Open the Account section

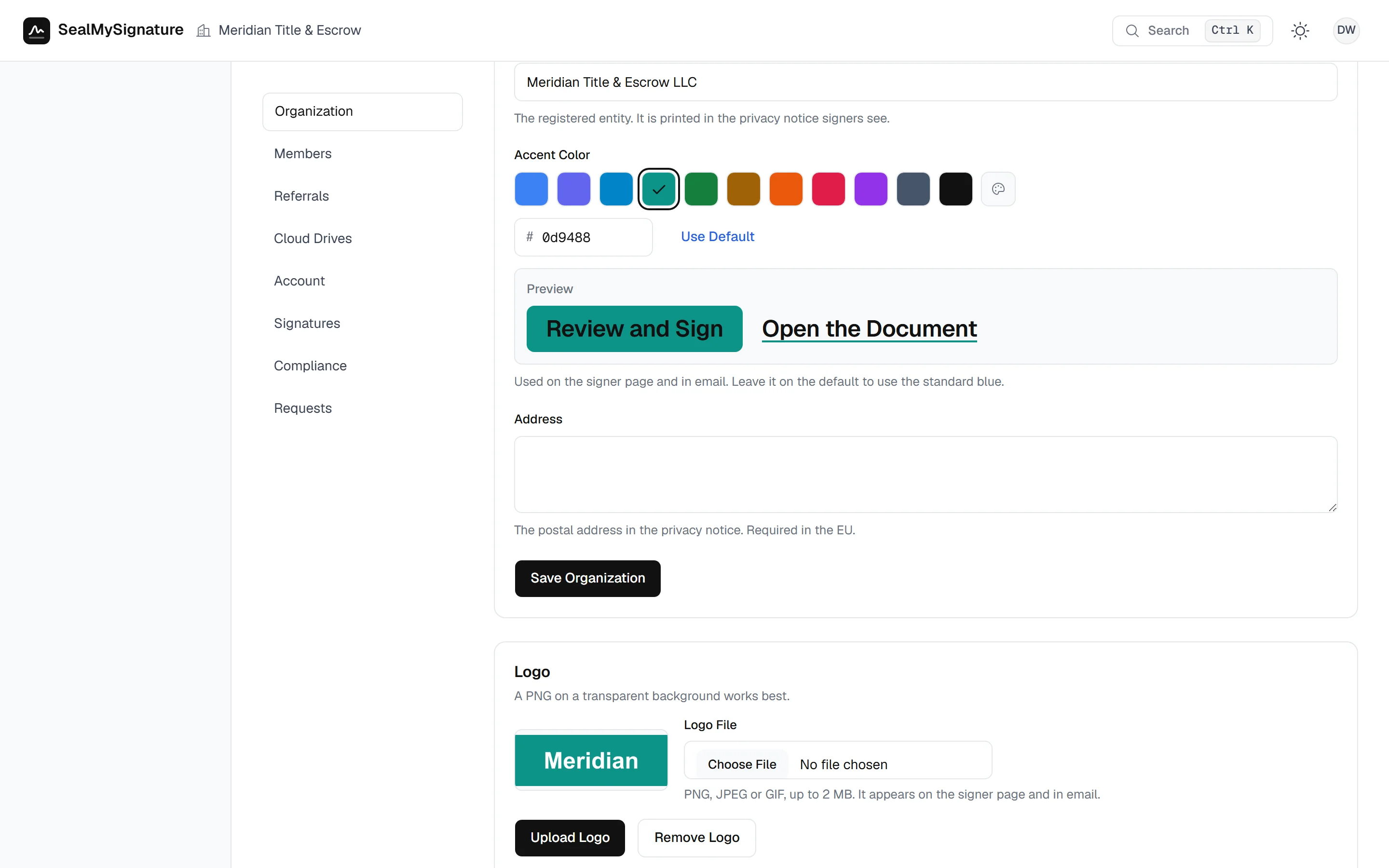pos(363,281)
